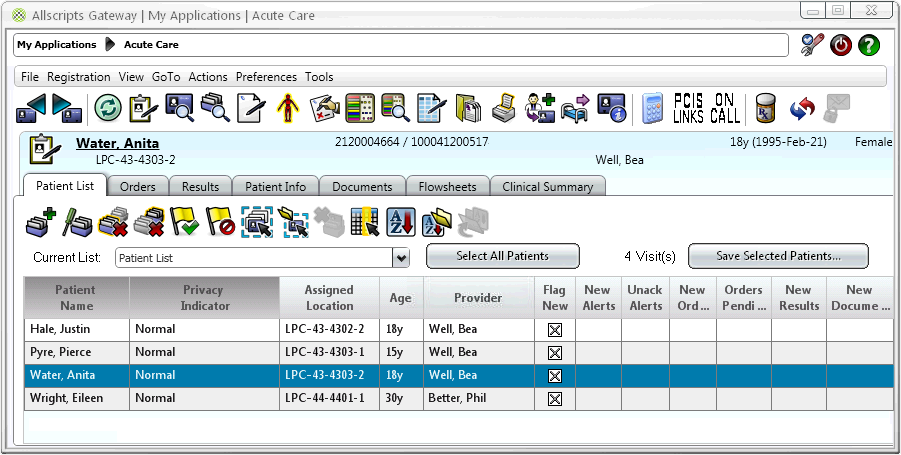
Task: Click the orange human body figure icon
Action: [289, 107]
